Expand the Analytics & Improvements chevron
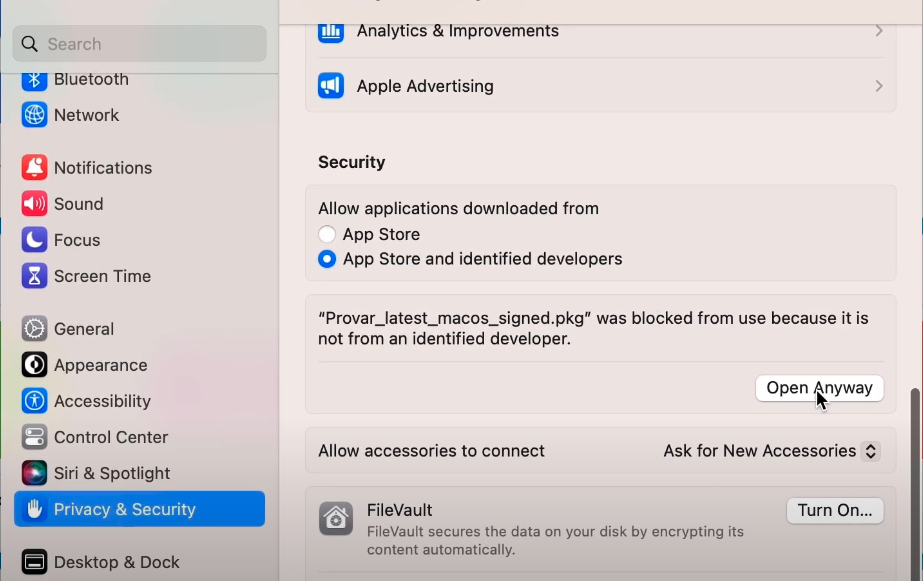923x581 pixels. pos(879,31)
